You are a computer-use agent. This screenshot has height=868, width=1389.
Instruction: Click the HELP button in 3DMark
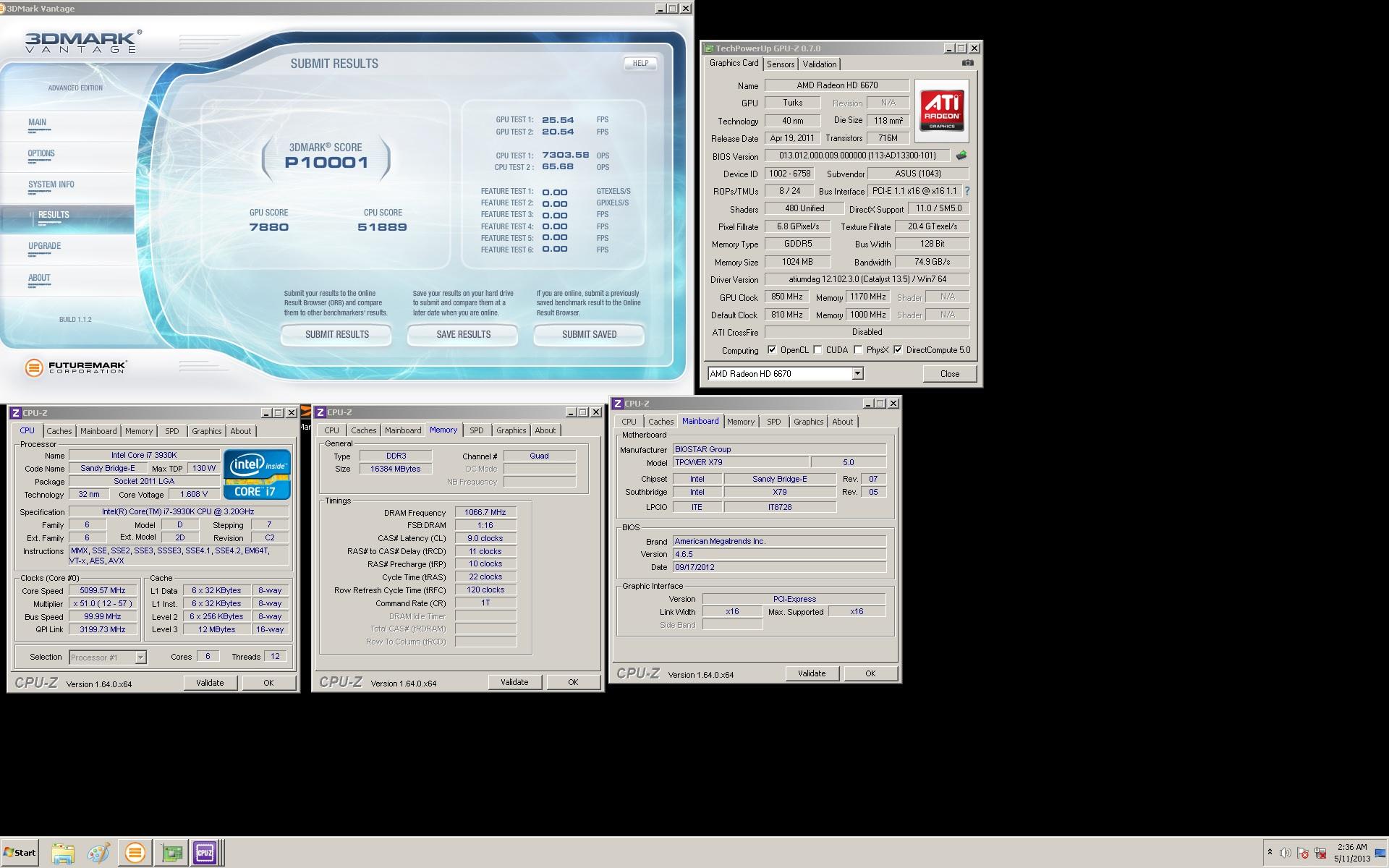[x=640, y=64]
